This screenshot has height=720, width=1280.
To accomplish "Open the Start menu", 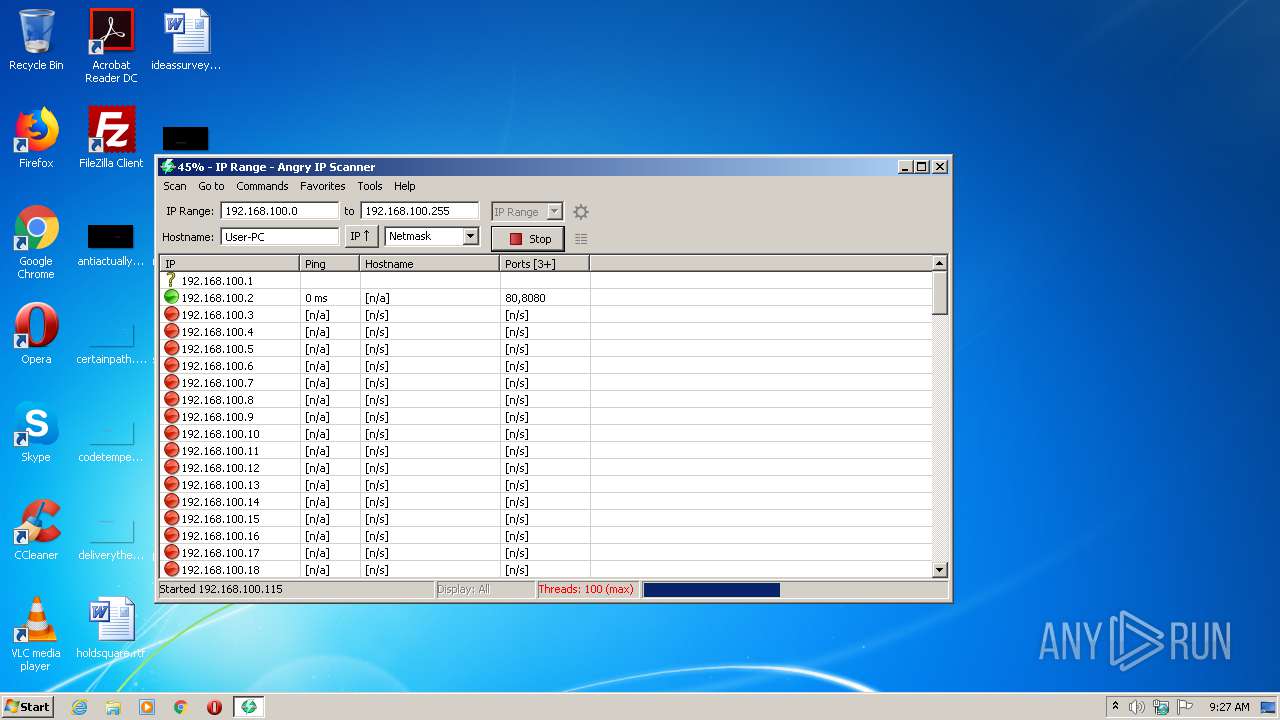I will [27, 707].
